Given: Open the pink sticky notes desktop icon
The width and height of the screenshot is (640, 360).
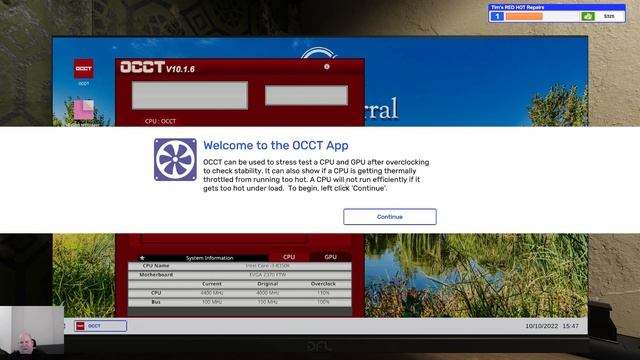Looking at the screenshot, I should point(84,110).
